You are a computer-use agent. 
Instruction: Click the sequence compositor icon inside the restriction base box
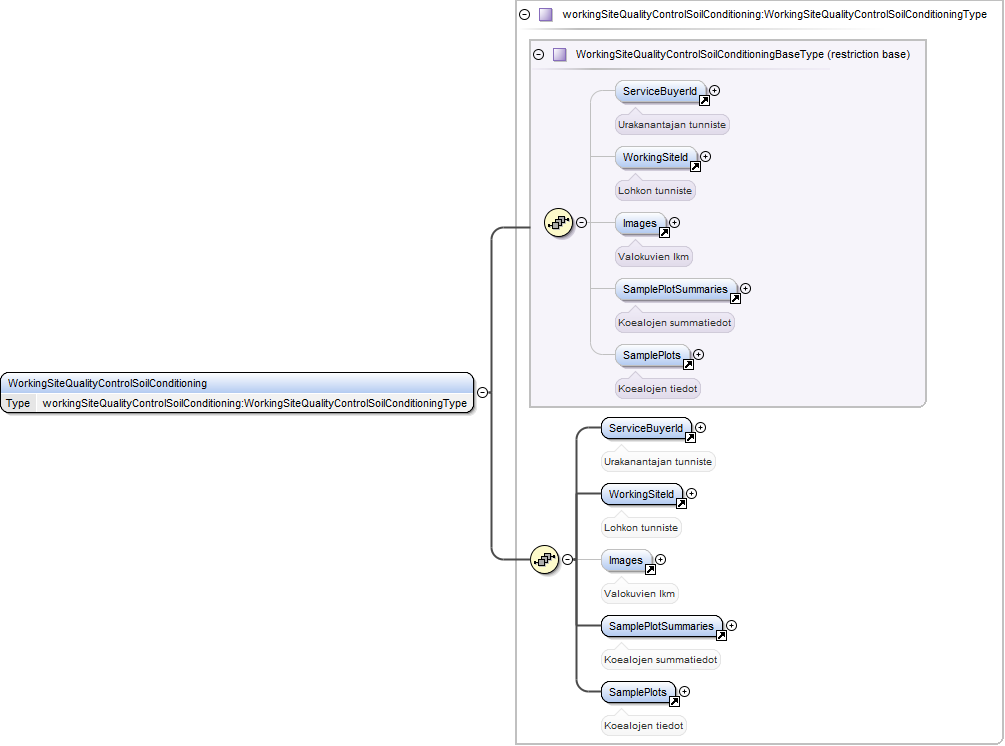558,223
